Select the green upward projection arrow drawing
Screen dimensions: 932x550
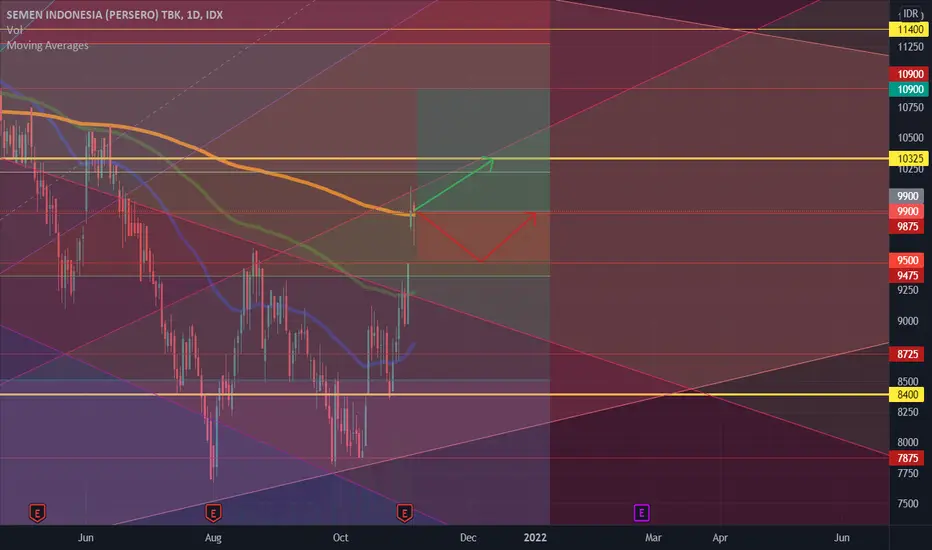(x=455, y=184)
